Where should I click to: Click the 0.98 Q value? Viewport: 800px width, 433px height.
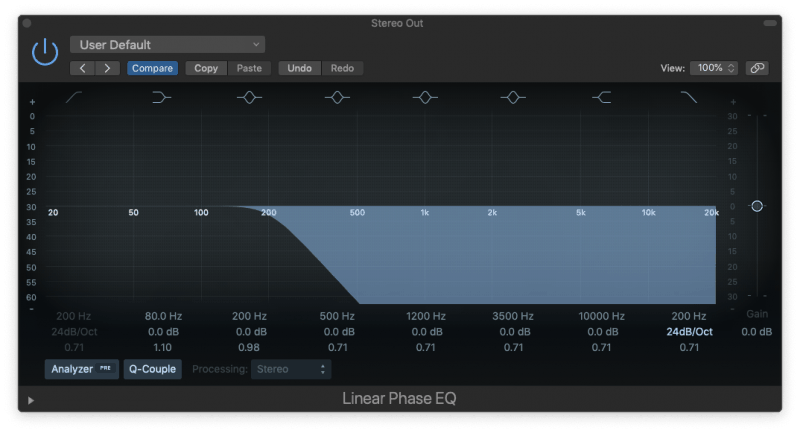coord(249,347)
